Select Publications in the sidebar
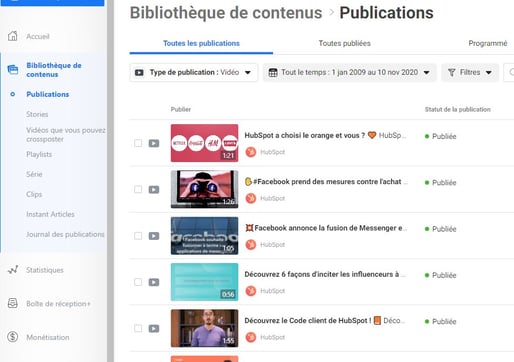 point(48,94)
